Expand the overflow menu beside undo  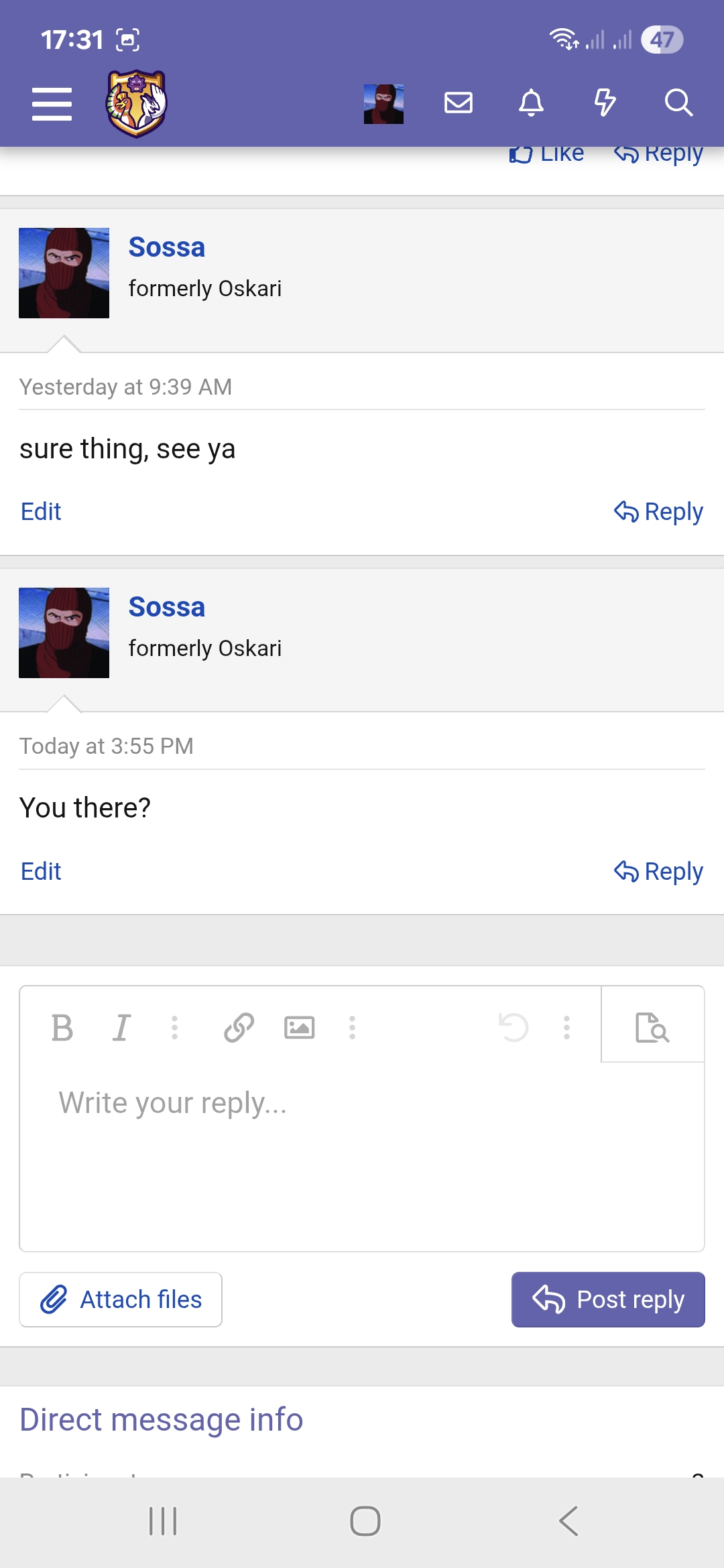point(566,1027)
